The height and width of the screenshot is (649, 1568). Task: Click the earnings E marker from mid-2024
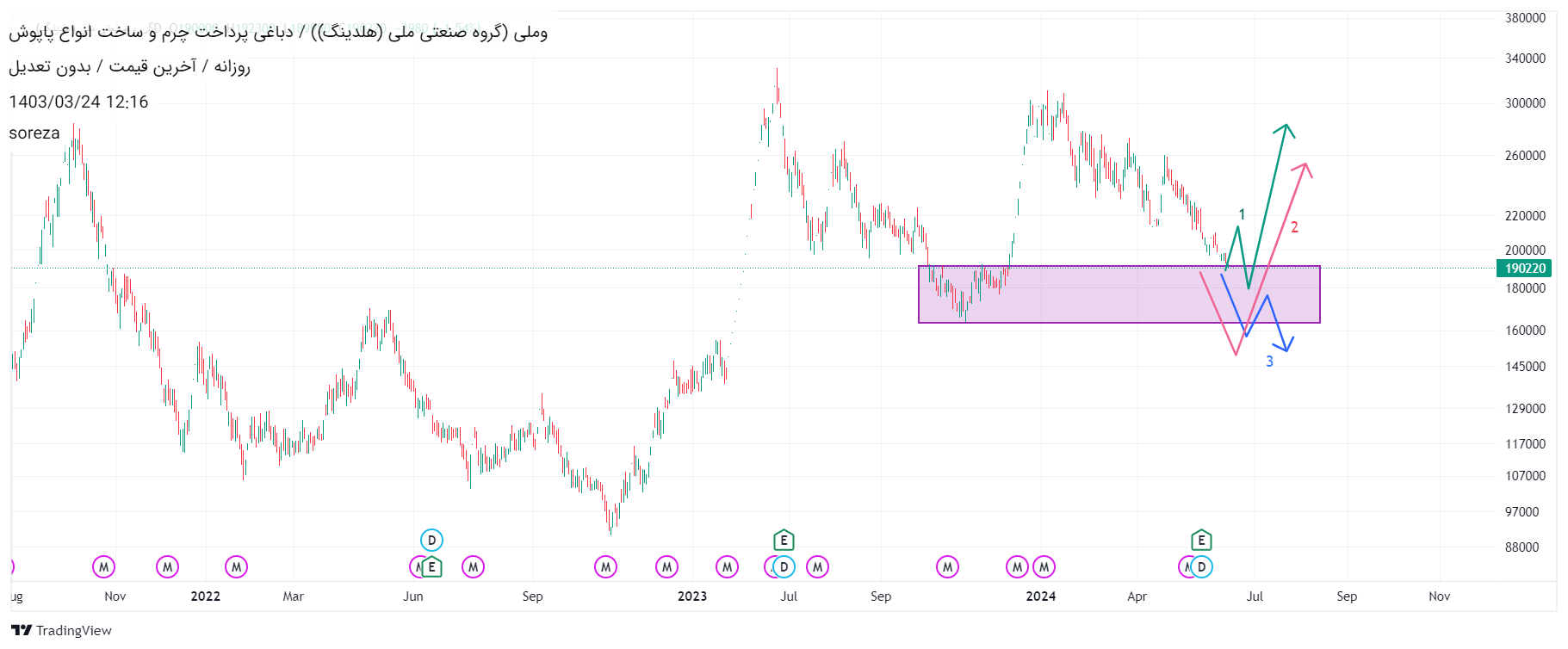1201,540
